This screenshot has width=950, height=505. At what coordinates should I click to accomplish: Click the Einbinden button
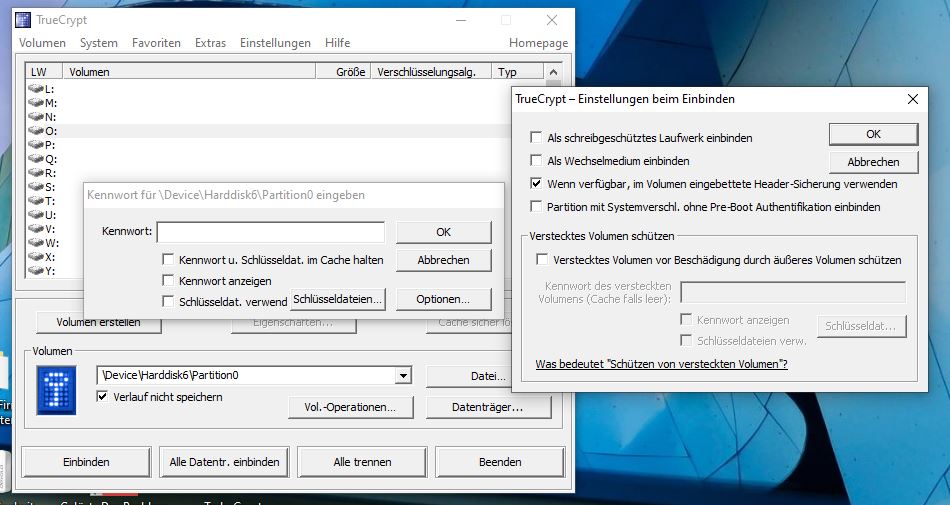pyautogui.click(x=86, y=462)
